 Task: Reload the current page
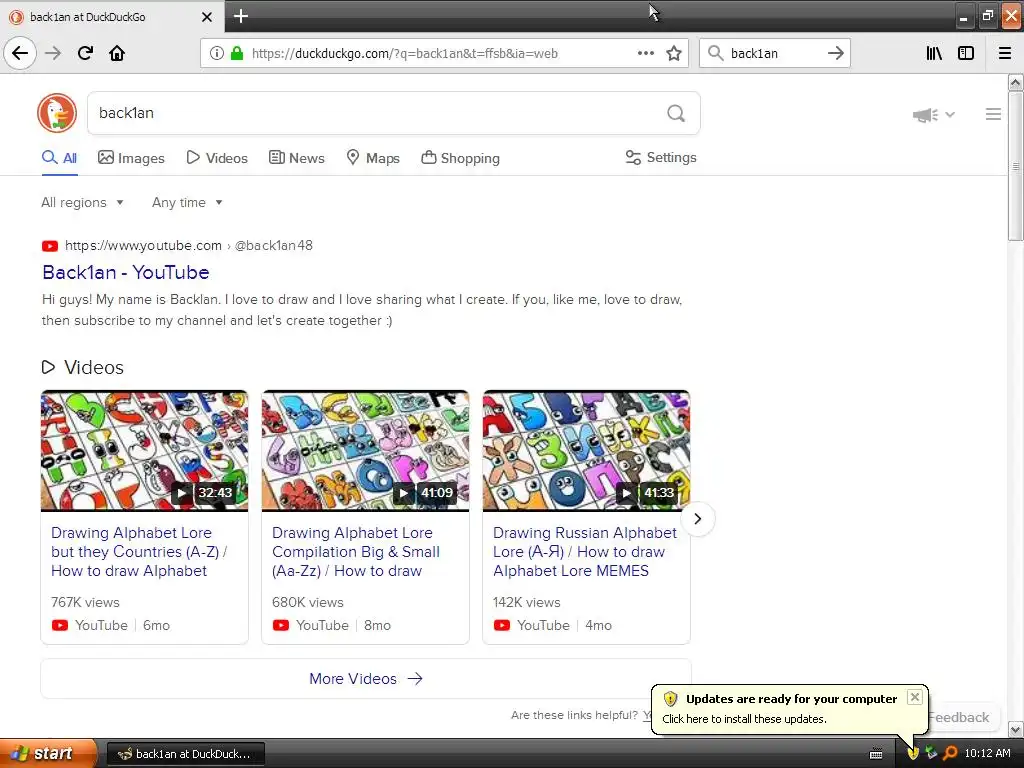click(85, 53)
